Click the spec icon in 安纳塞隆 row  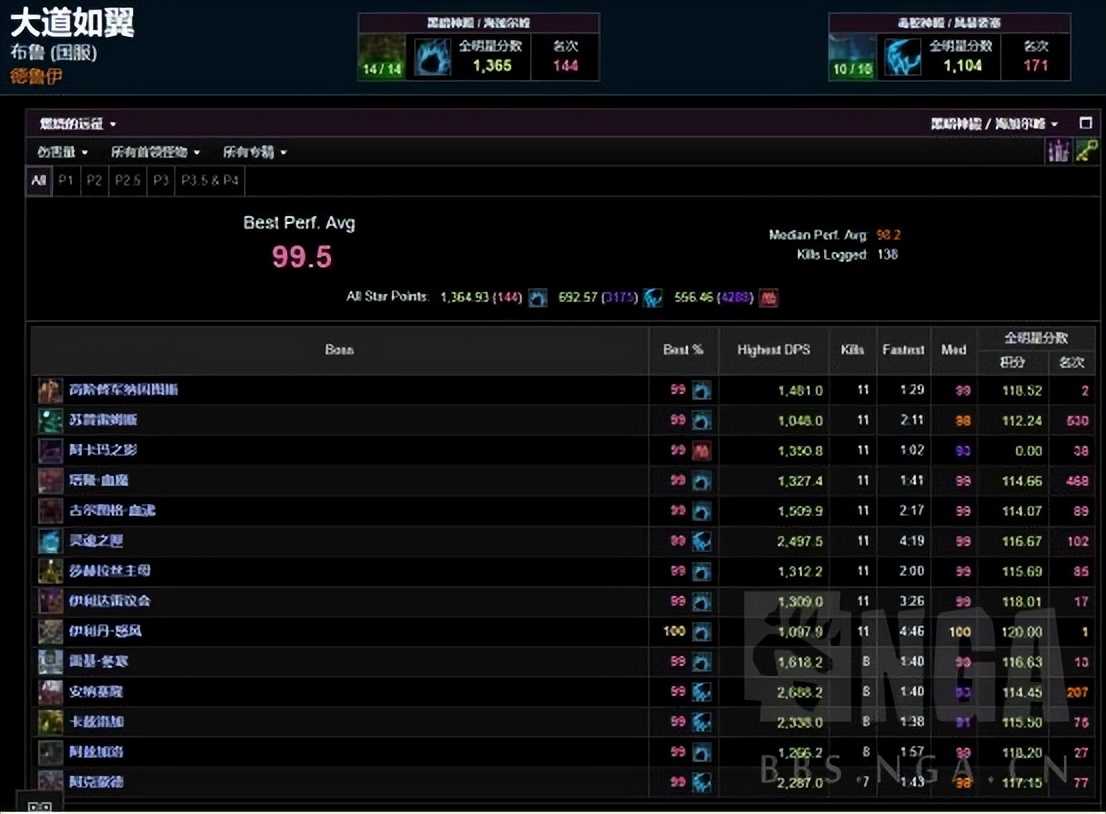(x=701, y=693)
